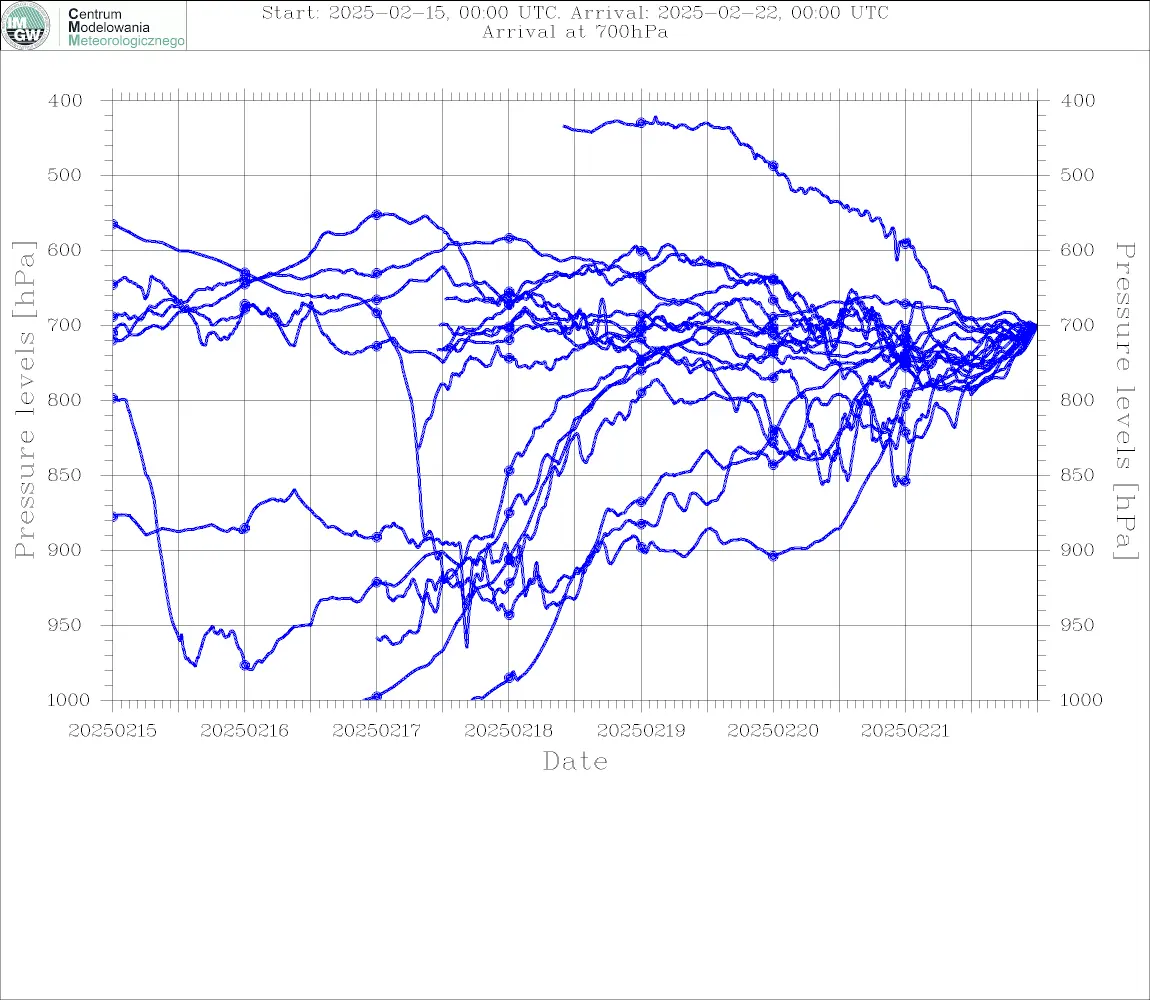Click the left axis 600 label
This screenshot has height=1000, width=1150.
click(x=65, y=250)
